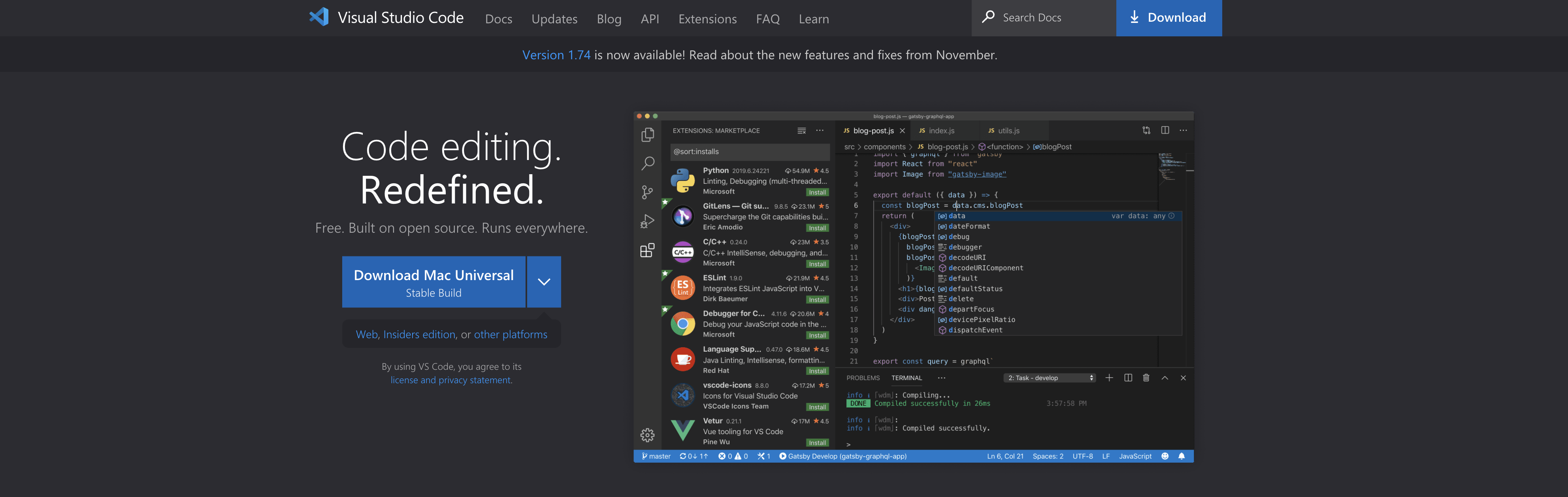Image resolution: width=1568 pixels, height=497 pixels.
Task: Toggle the split editor layout icon
Action: pos(1165,130)
